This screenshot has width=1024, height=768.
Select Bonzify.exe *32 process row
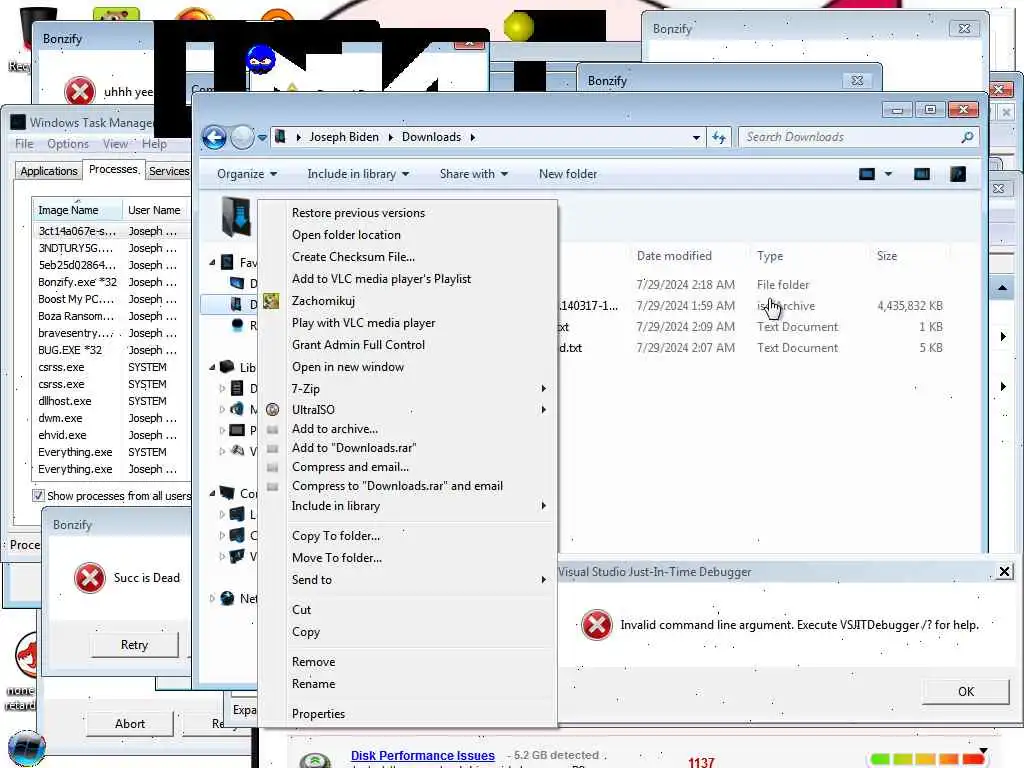(111, 282)
